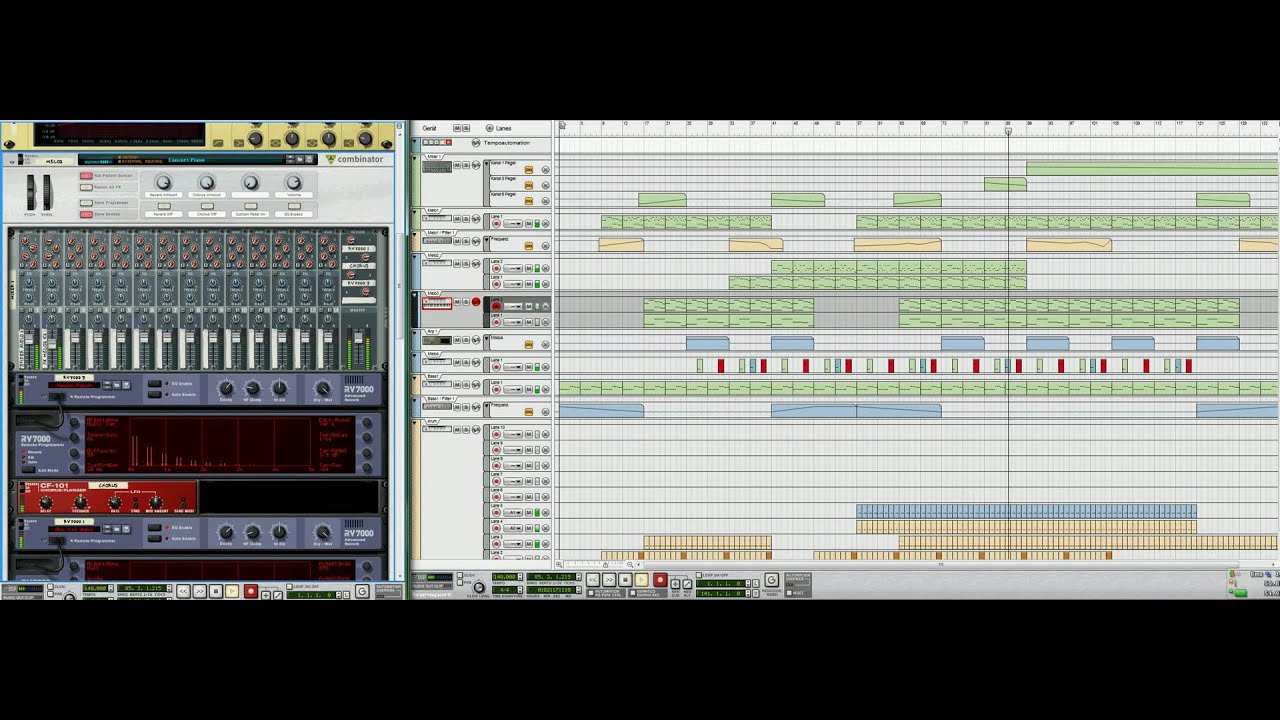Image resolution: width=1280 pixels, height=720 pixels.
Task: Open the ReGroove Mixer
Action: coord(772,579)
